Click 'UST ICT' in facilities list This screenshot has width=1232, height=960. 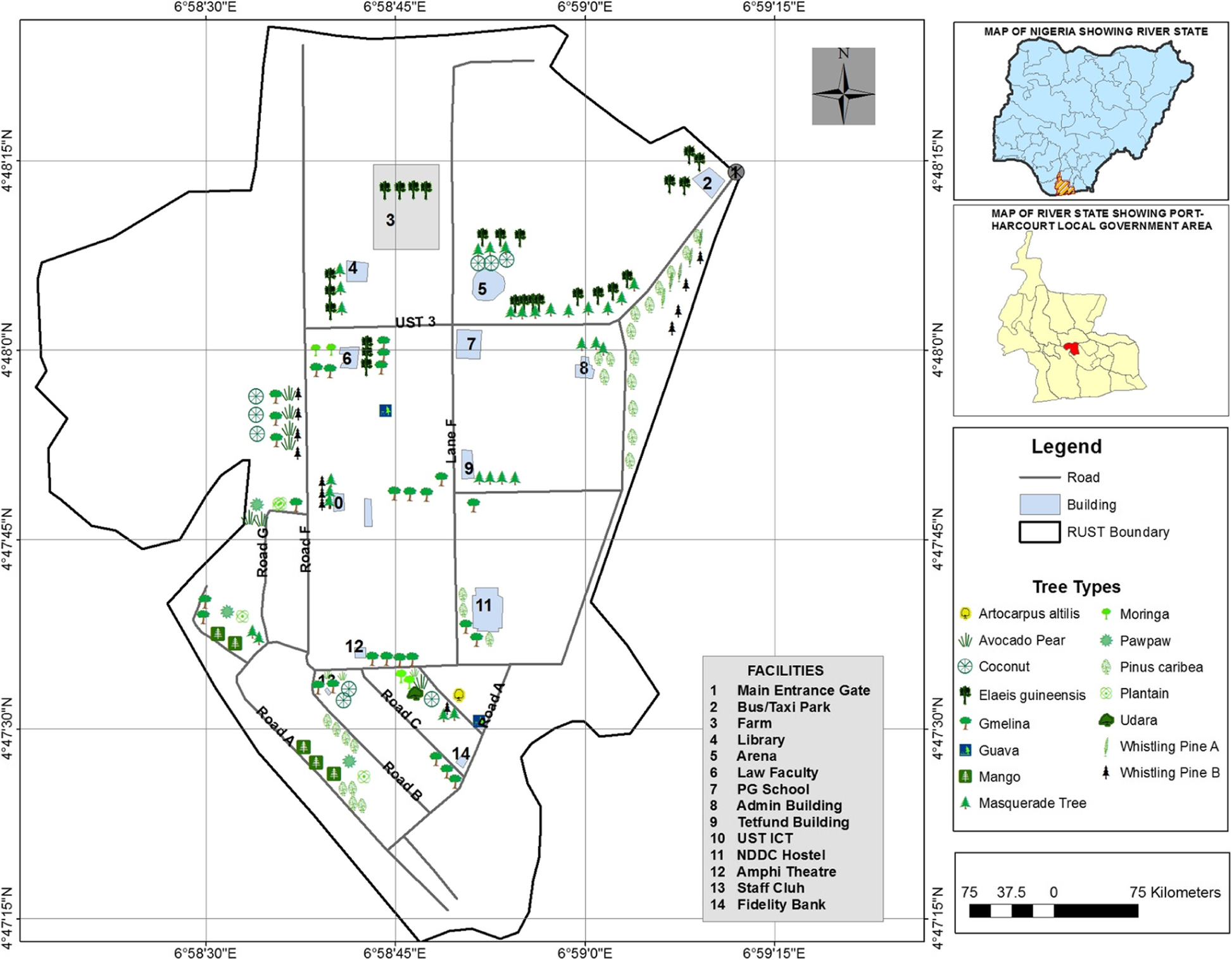pyautogui.click(x=765, y=838)
